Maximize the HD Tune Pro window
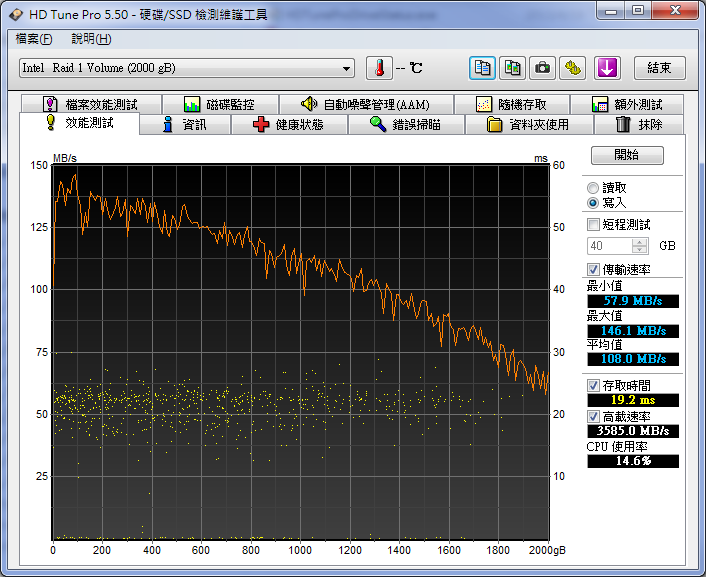706x577 pixels. pos(638,10)
